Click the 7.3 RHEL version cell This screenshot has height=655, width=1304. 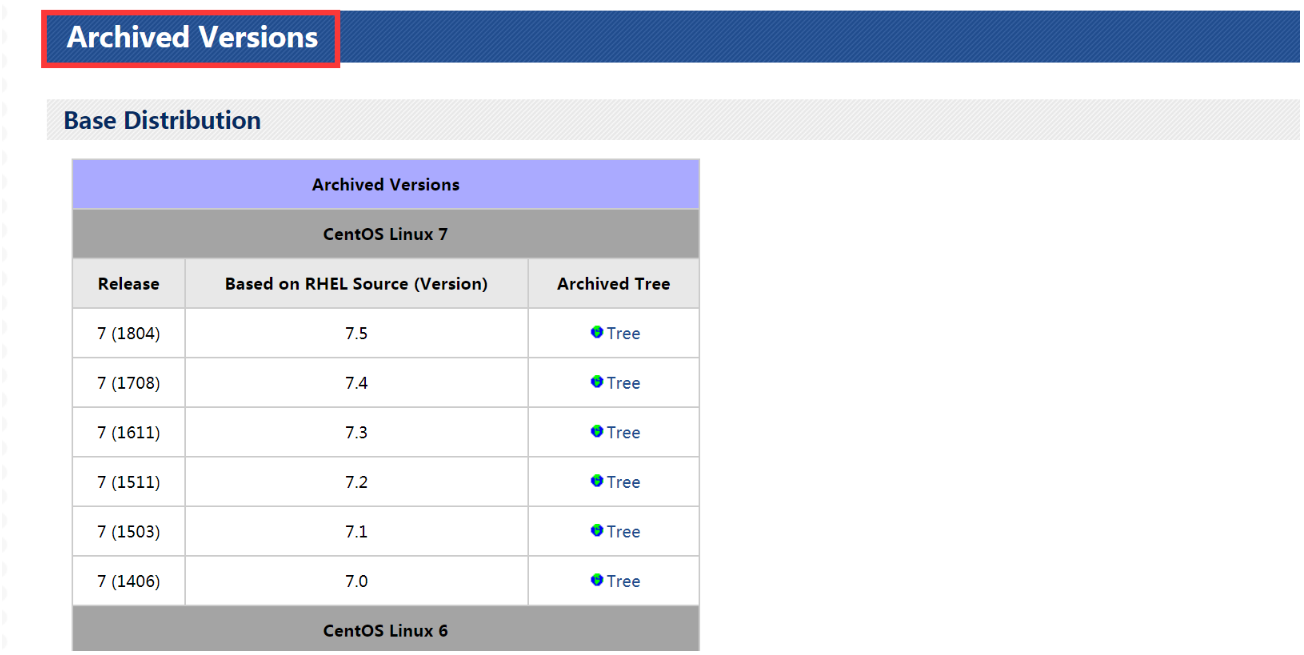tap(357, 432)
